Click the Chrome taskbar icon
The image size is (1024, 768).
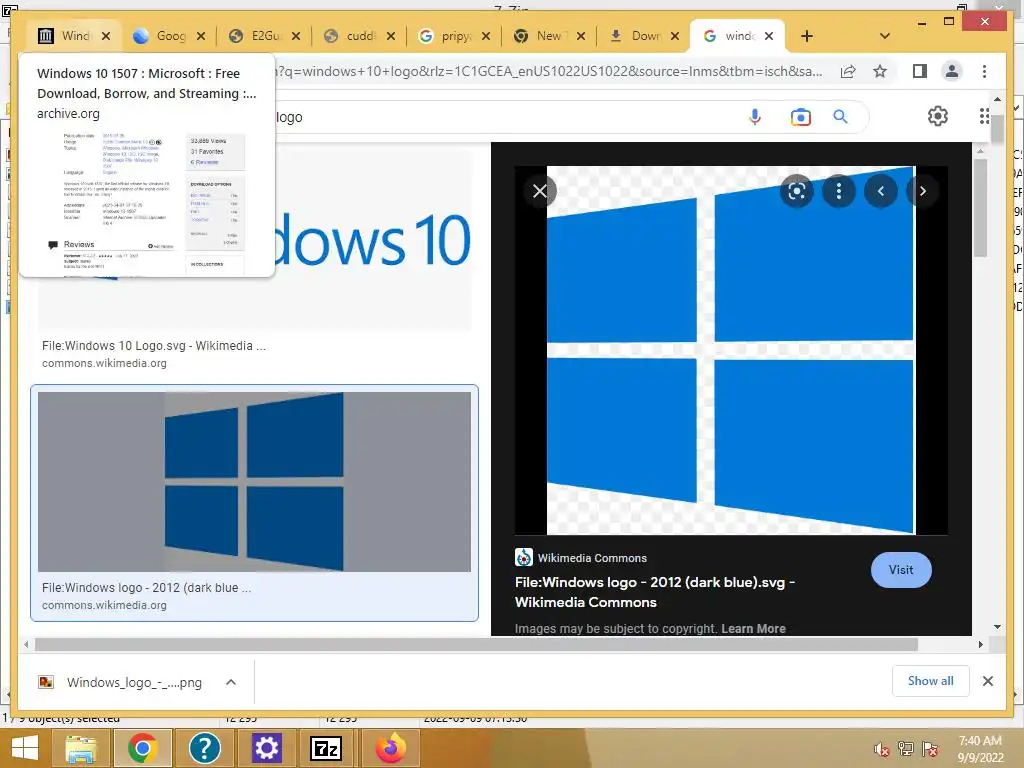click(x=142, y=748)
